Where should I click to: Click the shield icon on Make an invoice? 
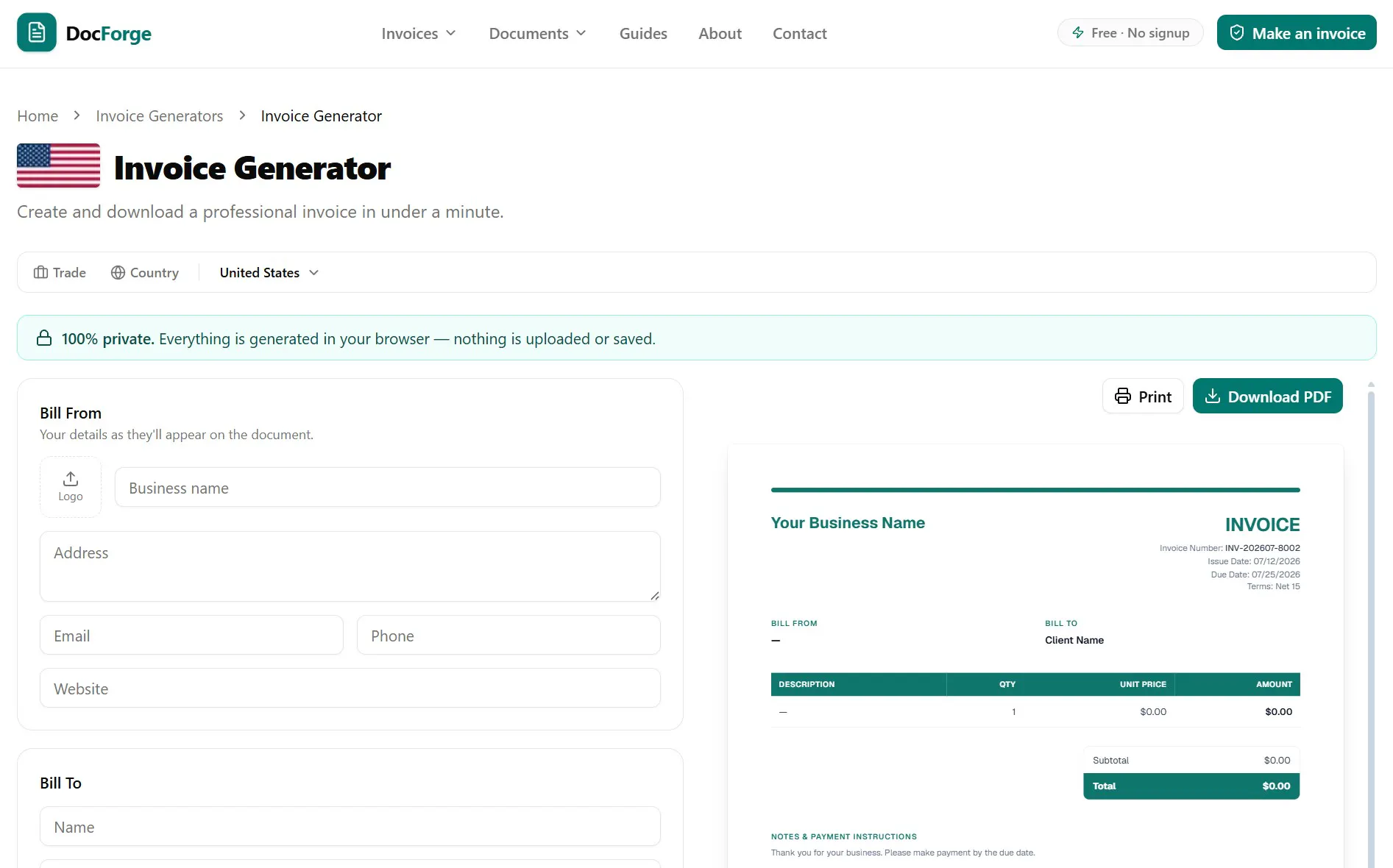(x=1237, y=32)
